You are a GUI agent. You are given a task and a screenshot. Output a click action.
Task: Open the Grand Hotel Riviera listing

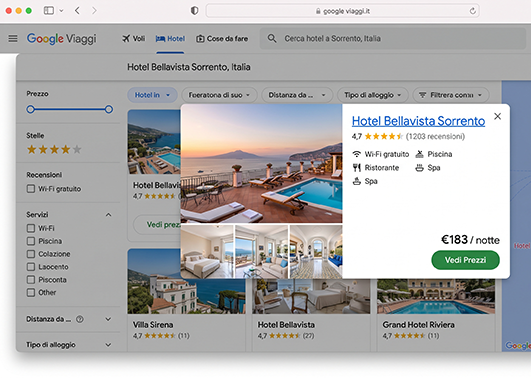pos(419,325)
